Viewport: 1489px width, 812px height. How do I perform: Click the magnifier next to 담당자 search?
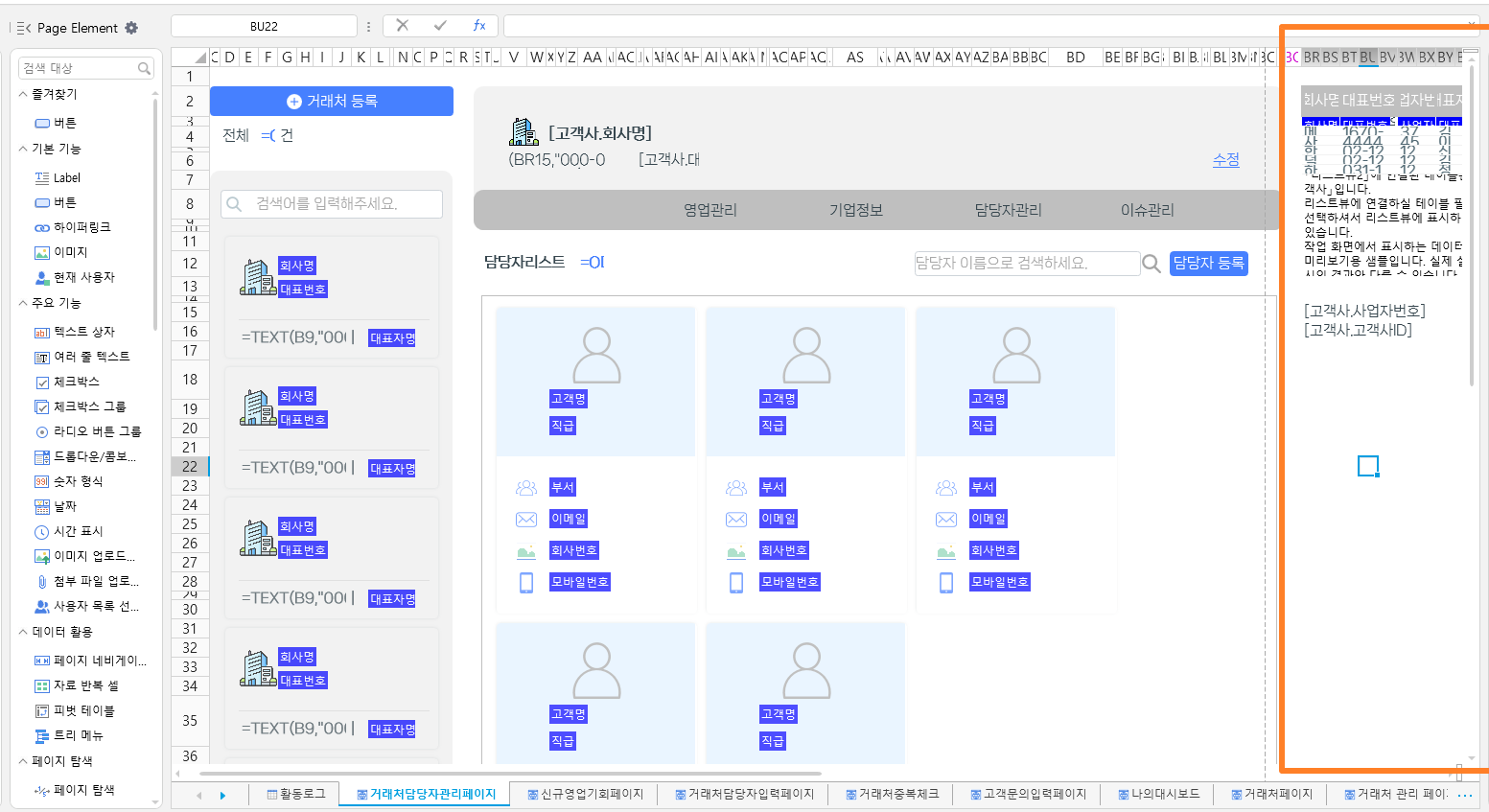click(x=1152, y=264)
